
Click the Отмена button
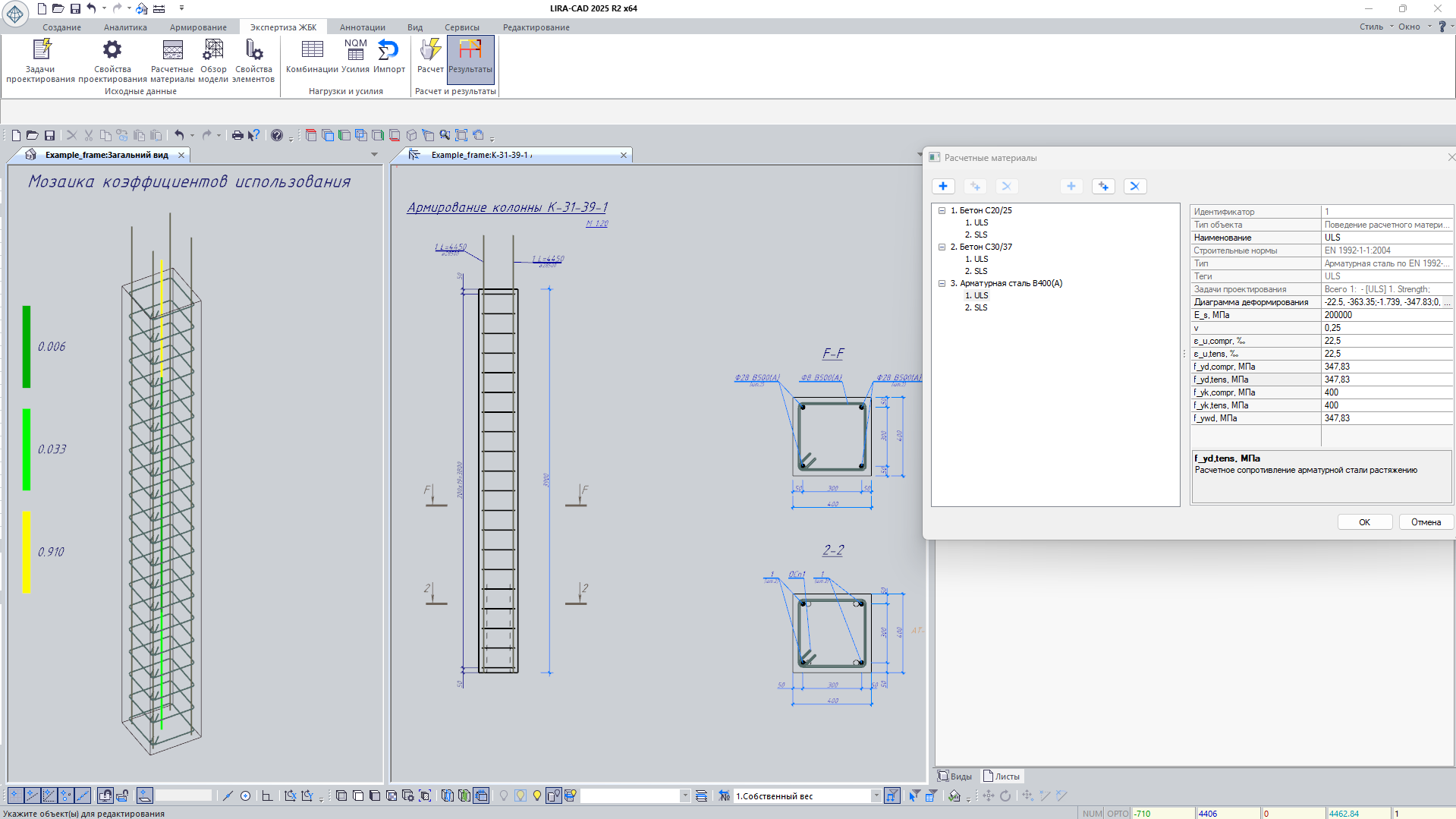click(x=1426, y=522)
